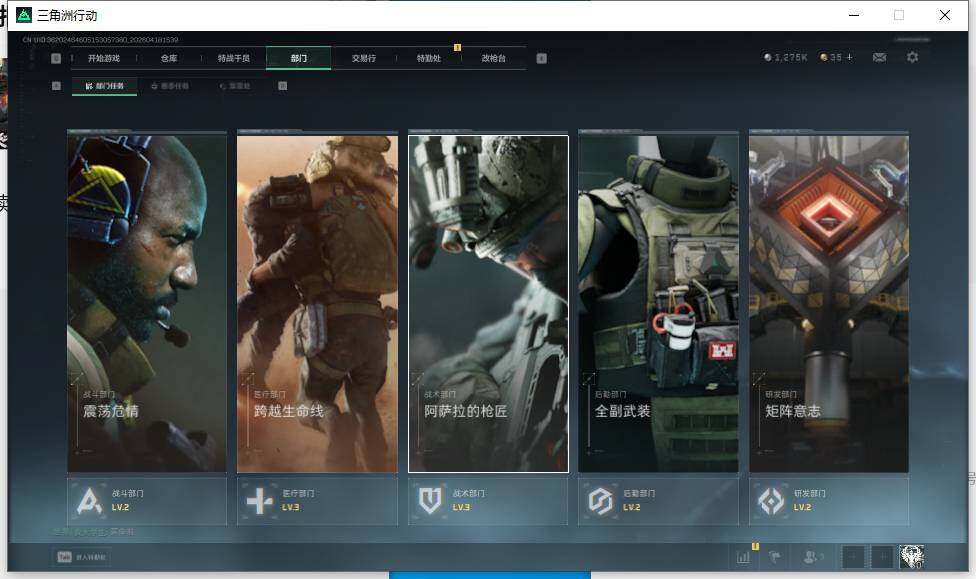976x579 pixels.
Task: Open the 矩阵意志 mission card
Action: point(829,304)
